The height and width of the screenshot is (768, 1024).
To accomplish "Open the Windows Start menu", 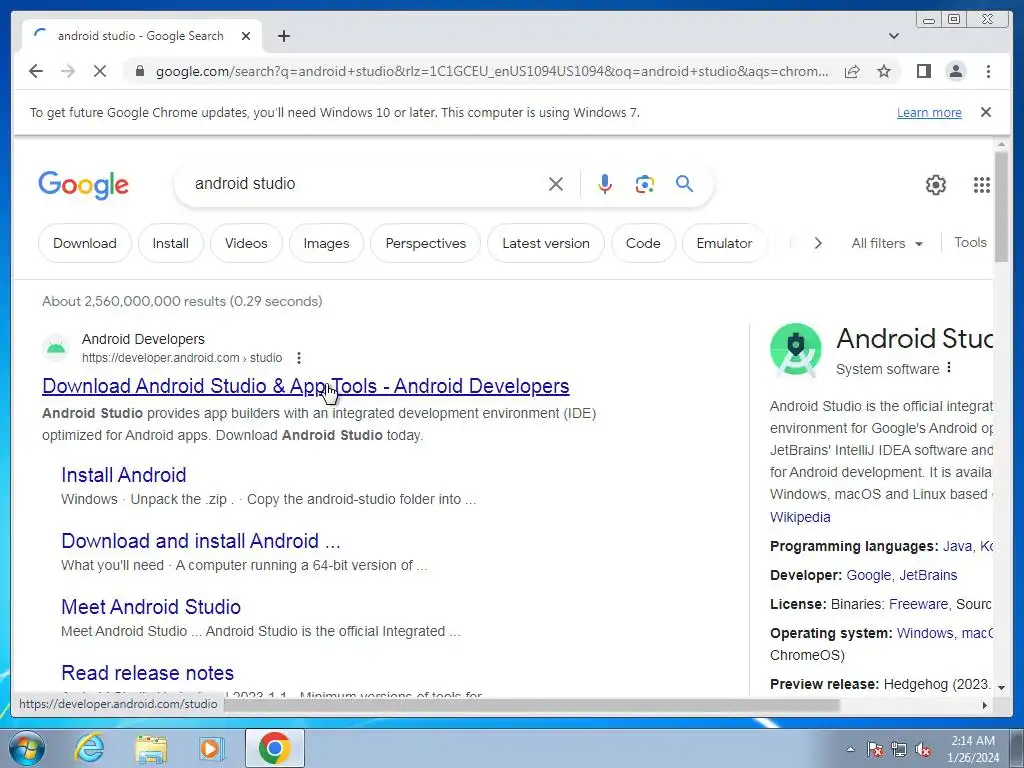I will point(27,748).
